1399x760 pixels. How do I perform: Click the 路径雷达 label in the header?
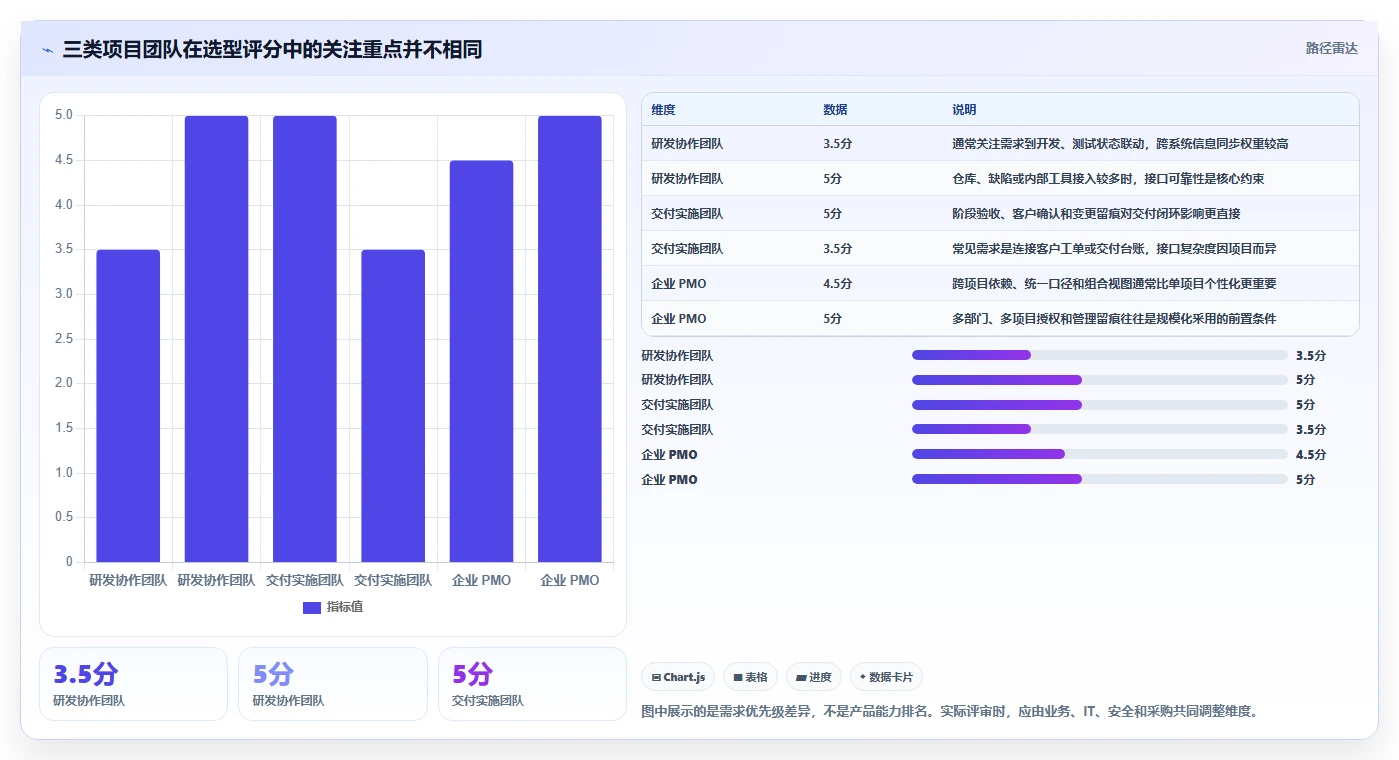pyautogui.click(x=1331, y=48)
